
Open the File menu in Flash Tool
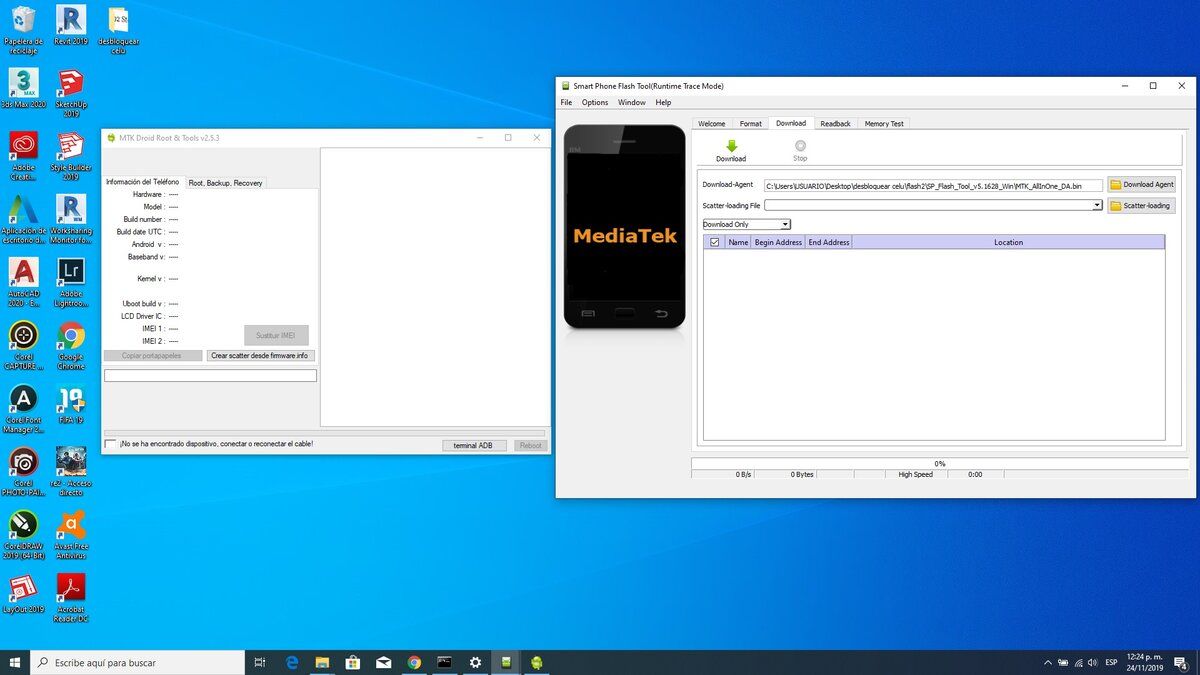coord(566,102)
